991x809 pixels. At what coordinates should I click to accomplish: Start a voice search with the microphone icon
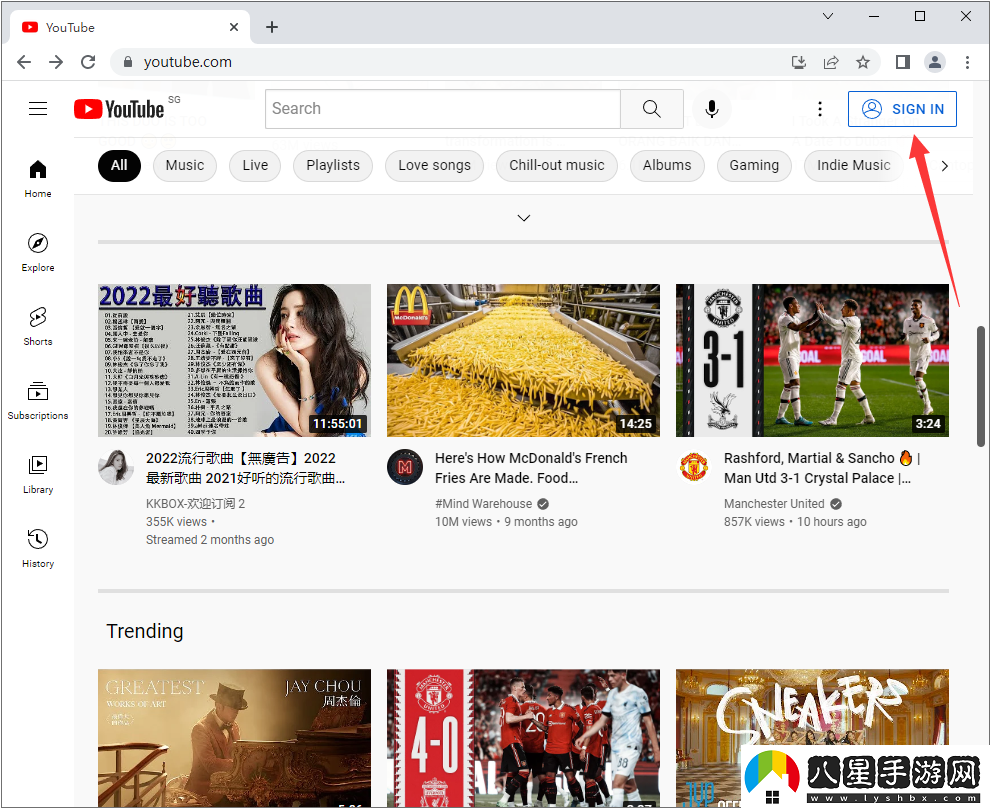[712, 109]
